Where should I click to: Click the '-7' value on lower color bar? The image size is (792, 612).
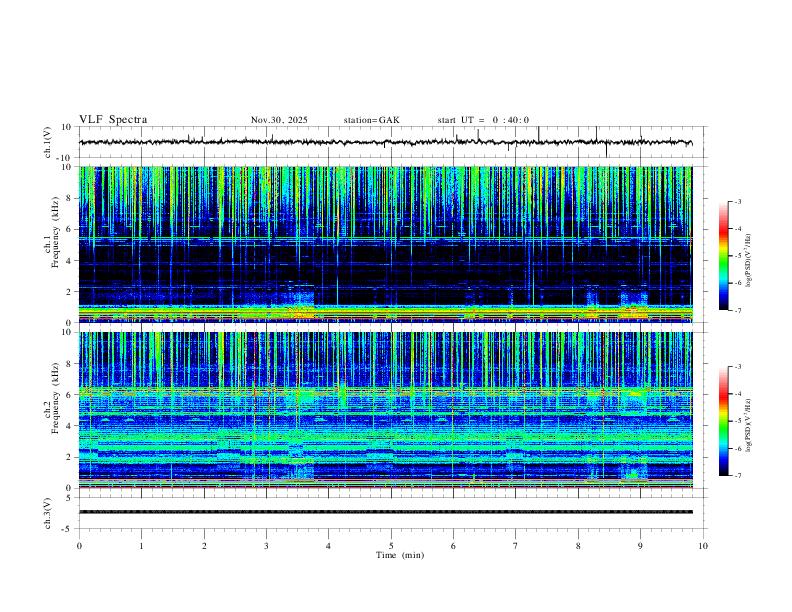tap(737, 475)
